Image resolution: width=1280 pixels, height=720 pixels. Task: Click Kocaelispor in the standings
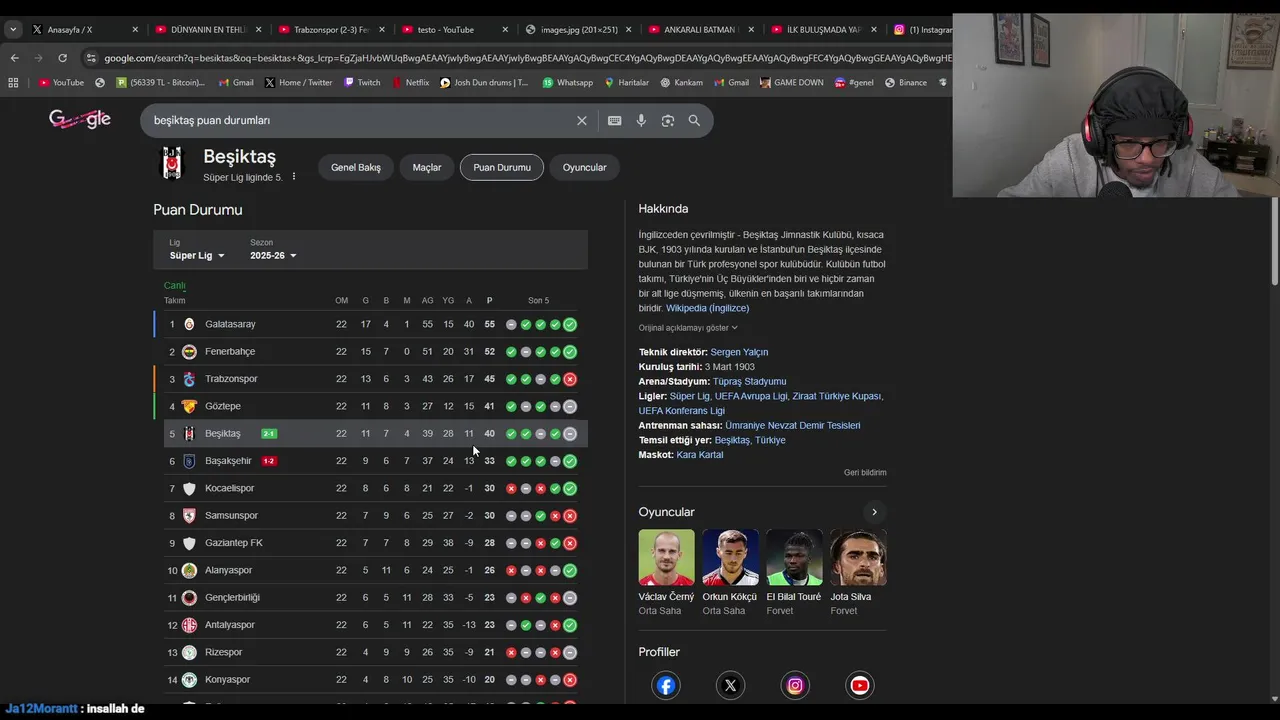click(x=230, y=488)
